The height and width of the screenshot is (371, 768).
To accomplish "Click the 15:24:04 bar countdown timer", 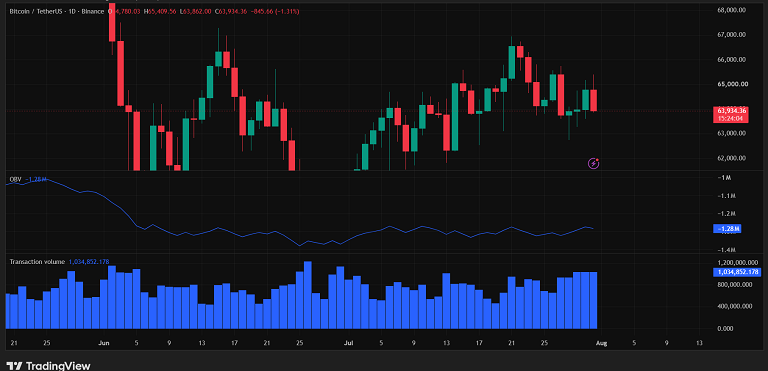I will click(x=730, y=118).
